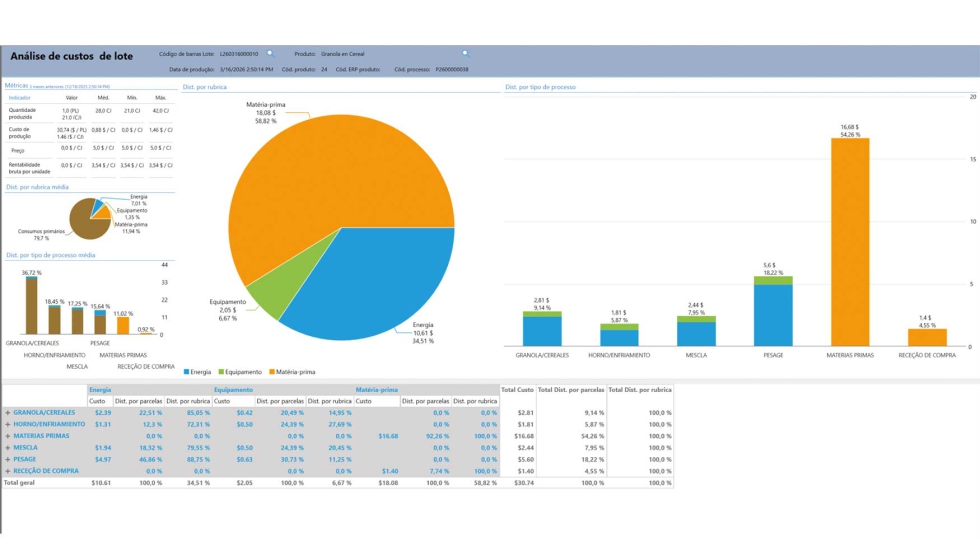
Task: Expand the PESAGE row in table
Action: [8, 459]
